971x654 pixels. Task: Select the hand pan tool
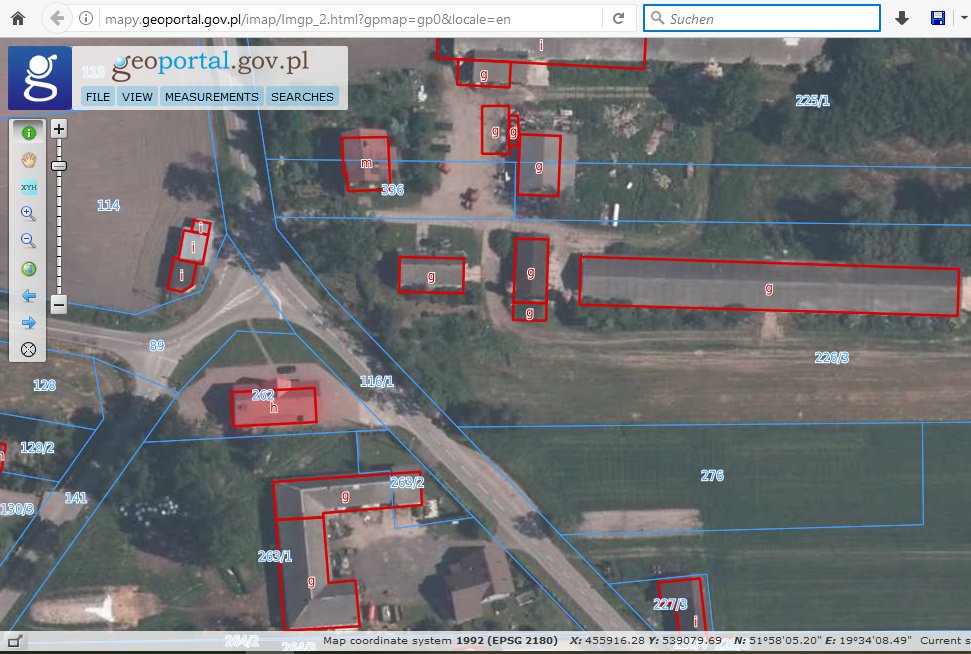28,159
